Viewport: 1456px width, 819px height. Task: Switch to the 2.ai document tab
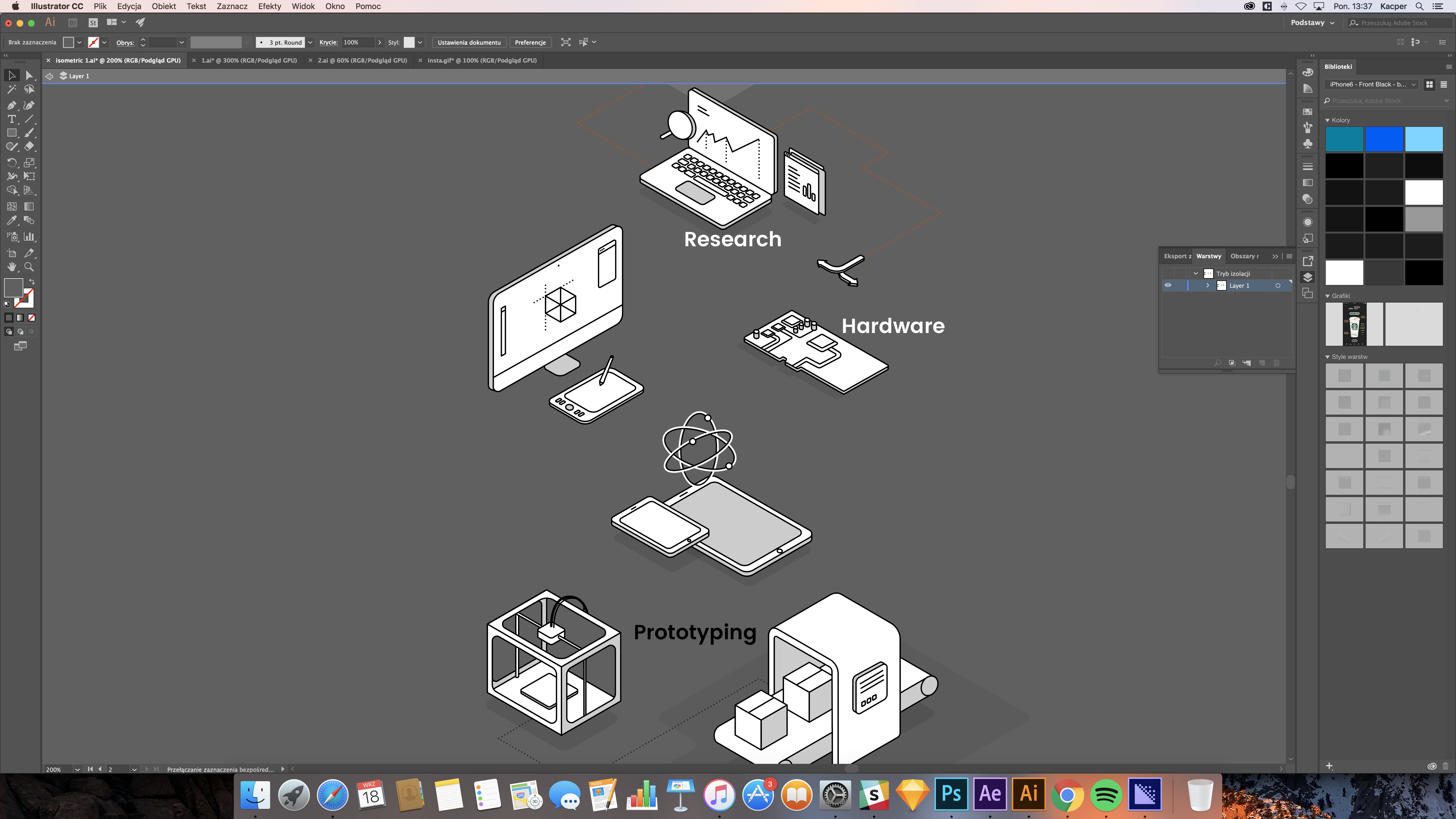click(x=362, y=61)
